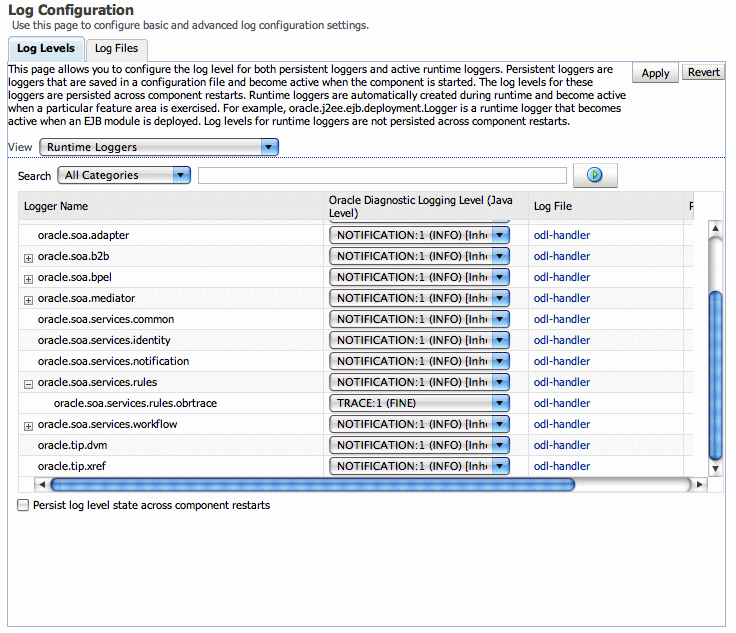The width and height of the screenshot is (736, 633).
Task: Click the horizontal scrollbar thumb of the logger table
Action: [313, 484]
